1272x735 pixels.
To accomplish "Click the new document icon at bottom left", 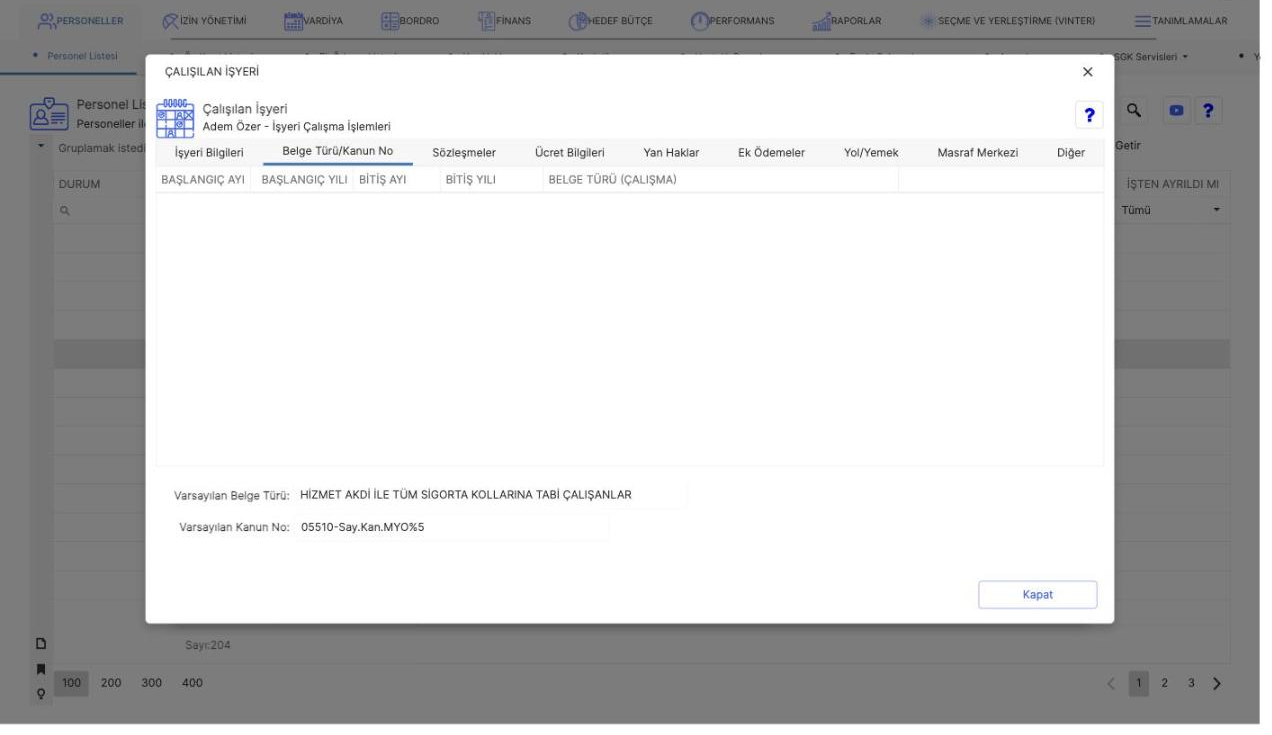I will 41,644.
